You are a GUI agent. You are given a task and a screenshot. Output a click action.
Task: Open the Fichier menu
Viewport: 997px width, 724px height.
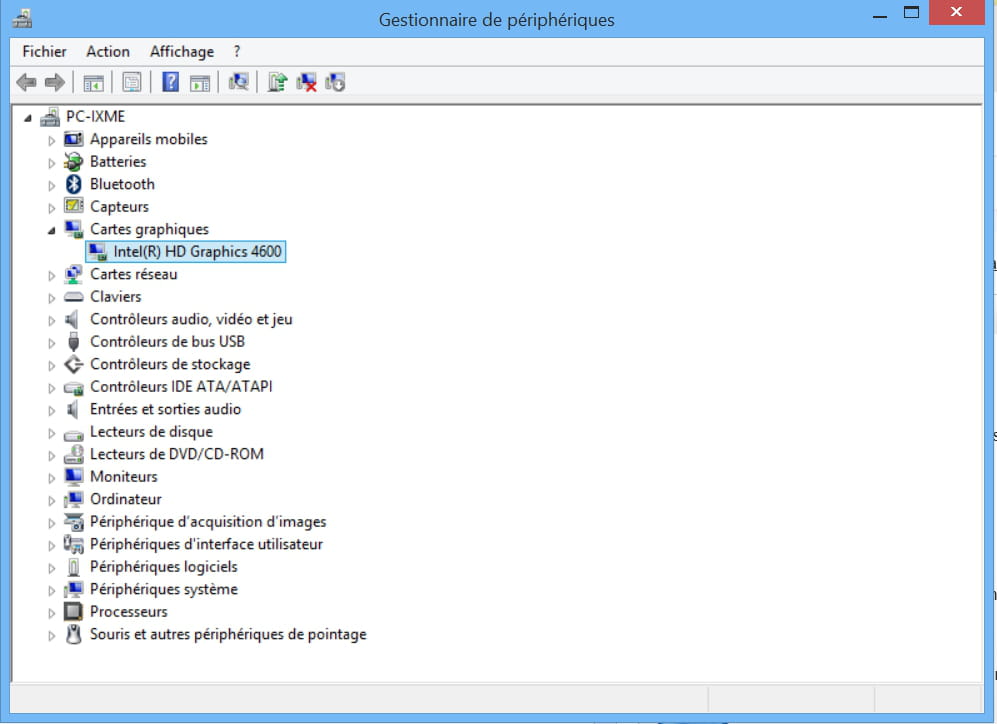point(44,51)
